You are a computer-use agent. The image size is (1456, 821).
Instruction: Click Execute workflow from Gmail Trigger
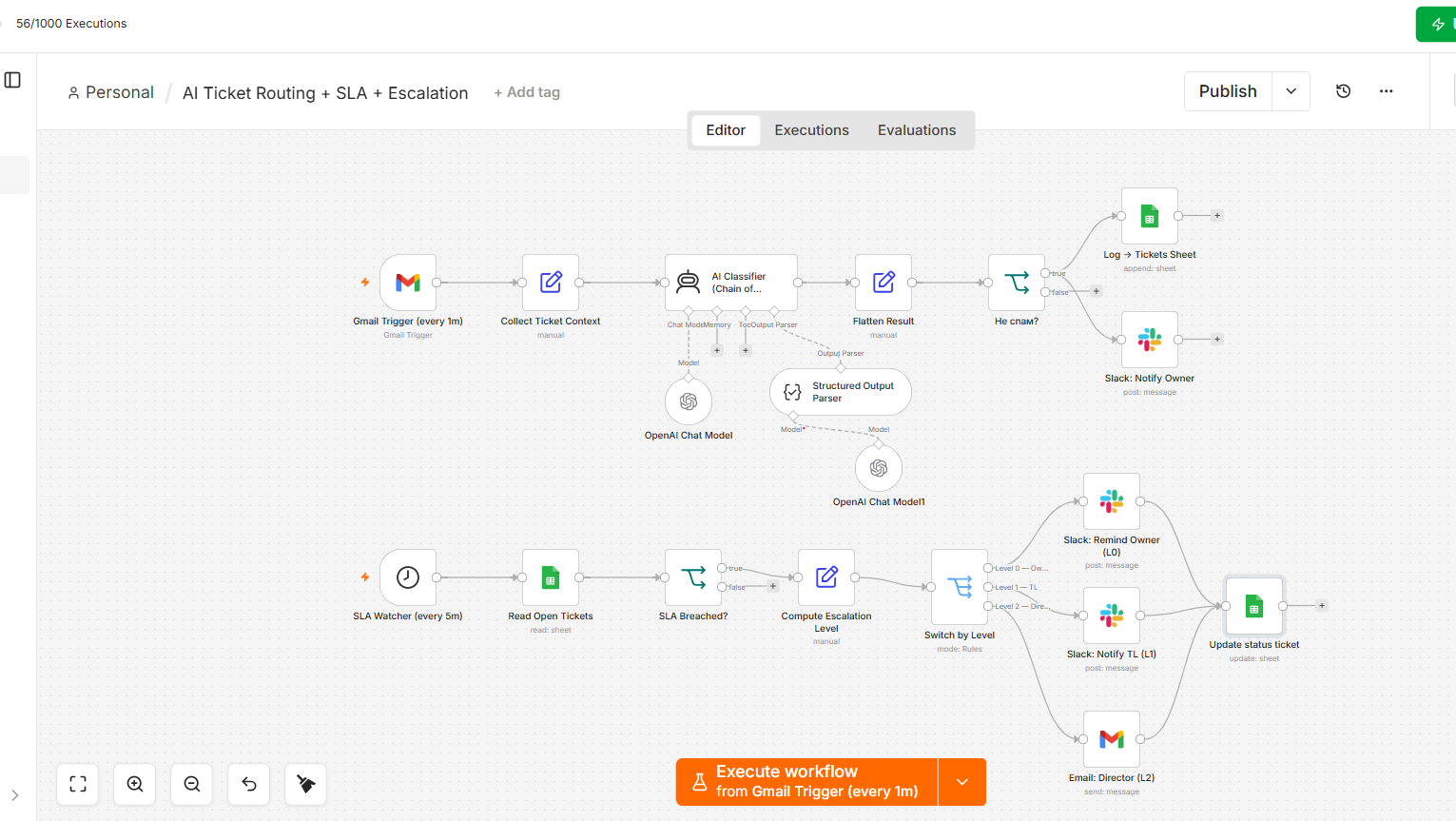coord(807,782)
